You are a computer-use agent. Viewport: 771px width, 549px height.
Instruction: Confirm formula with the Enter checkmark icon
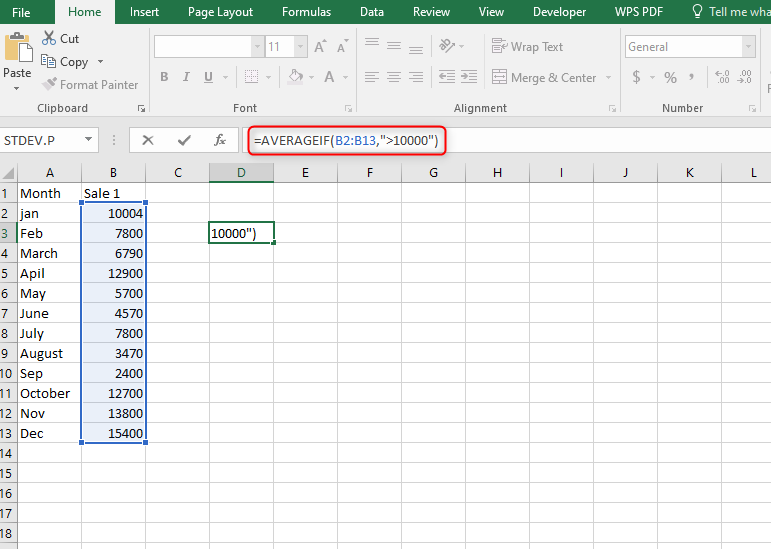(x=184, y=141)
